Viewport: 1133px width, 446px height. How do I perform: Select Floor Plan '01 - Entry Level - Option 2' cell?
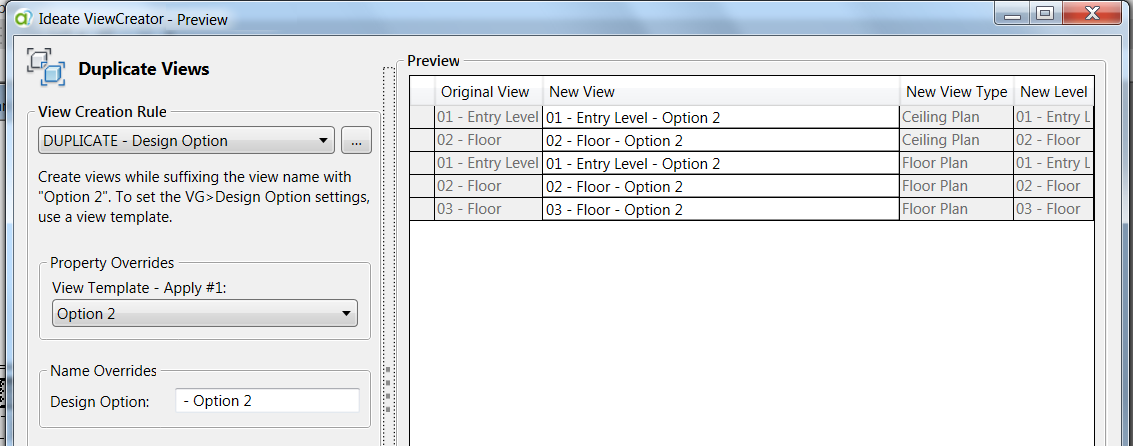pyautogui.click(x=721, y=163)
